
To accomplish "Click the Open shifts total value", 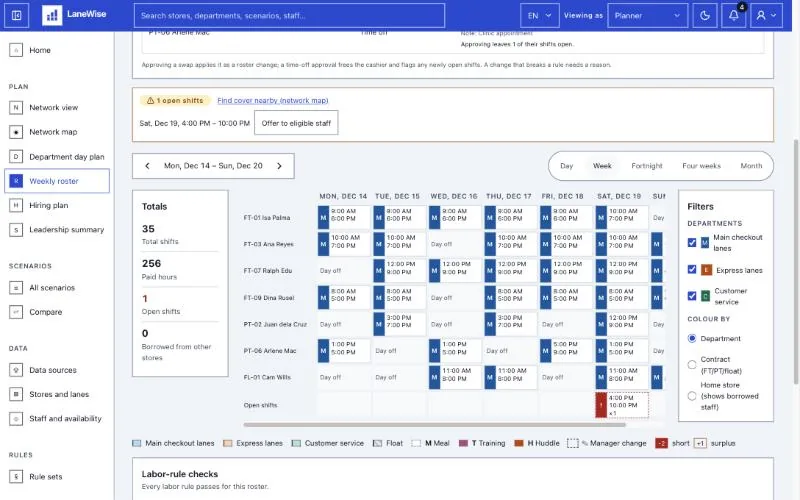I will click(145, 298).
